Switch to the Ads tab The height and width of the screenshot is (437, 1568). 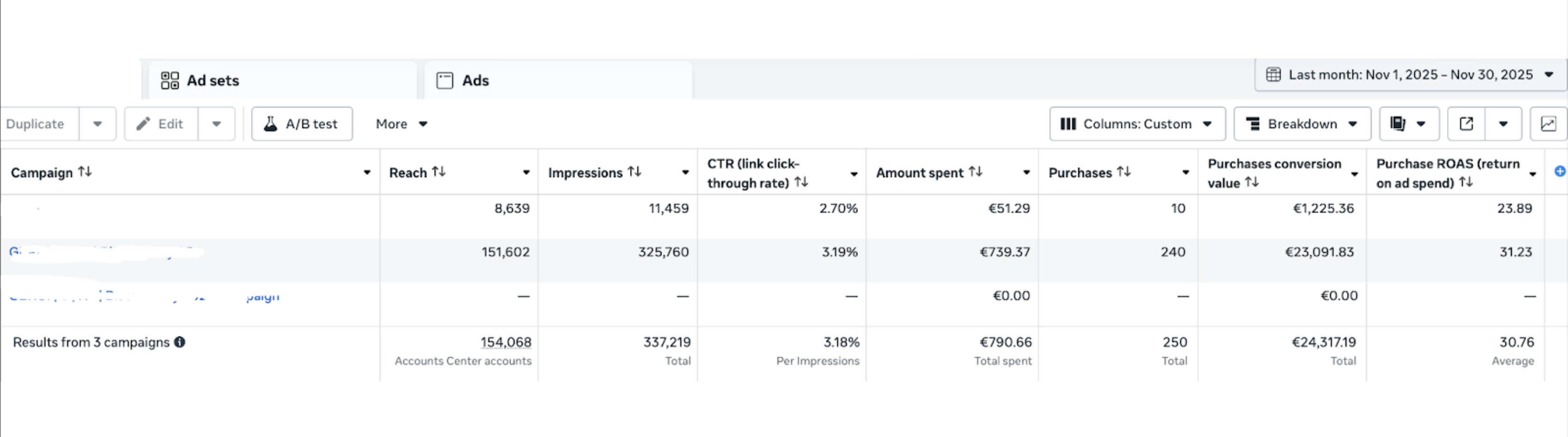point(475,80)
